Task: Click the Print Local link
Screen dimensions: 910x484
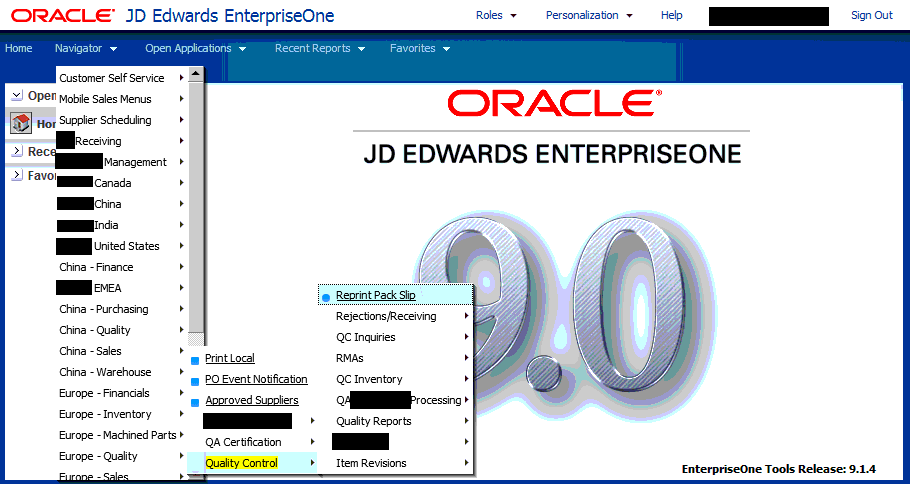Action: (230, 359)
